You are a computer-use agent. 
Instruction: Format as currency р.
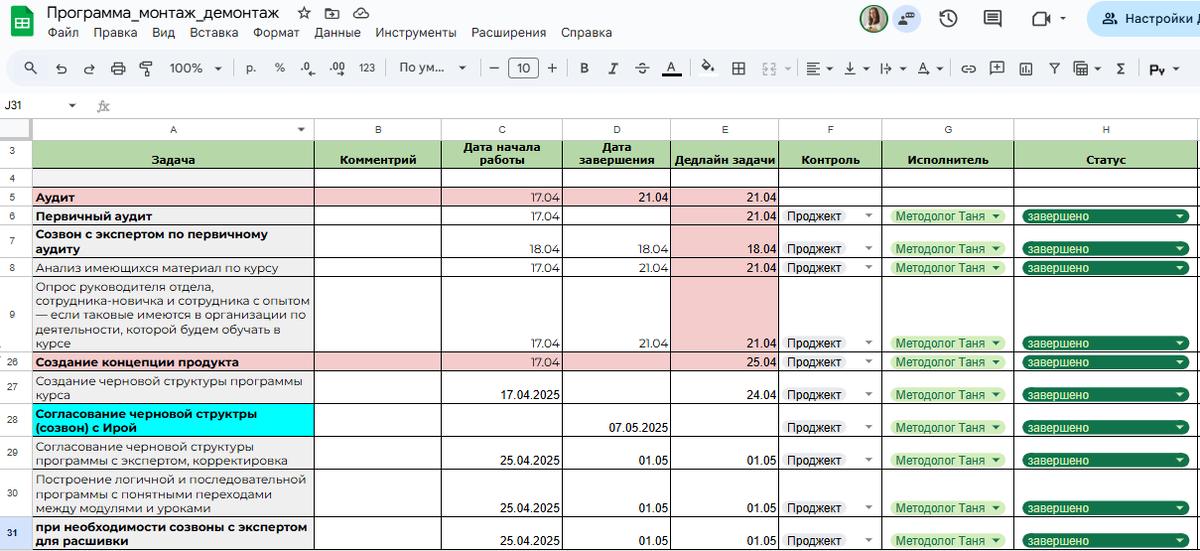tap(251, 68)
